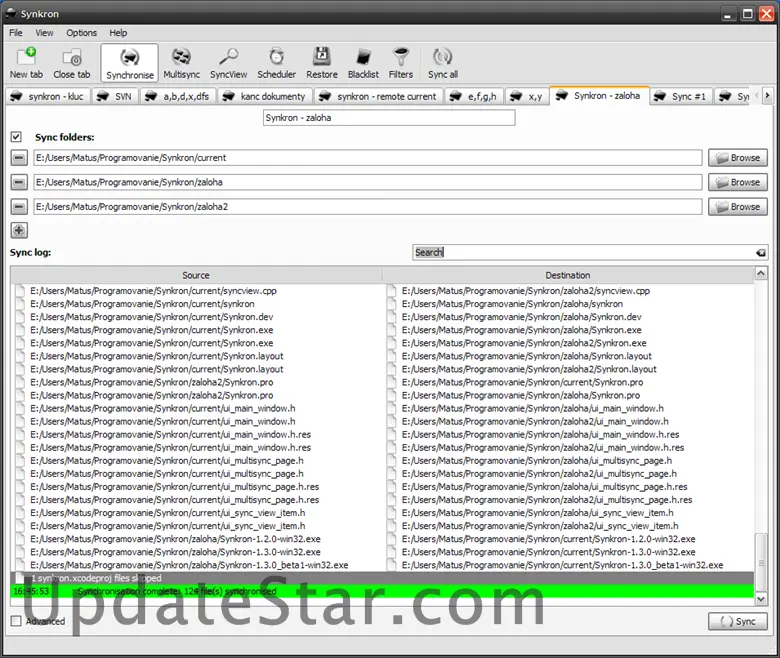780x658 pixels.
Task: Select destination row zaloha2/syncview.cpp
Action: [526, 291]
